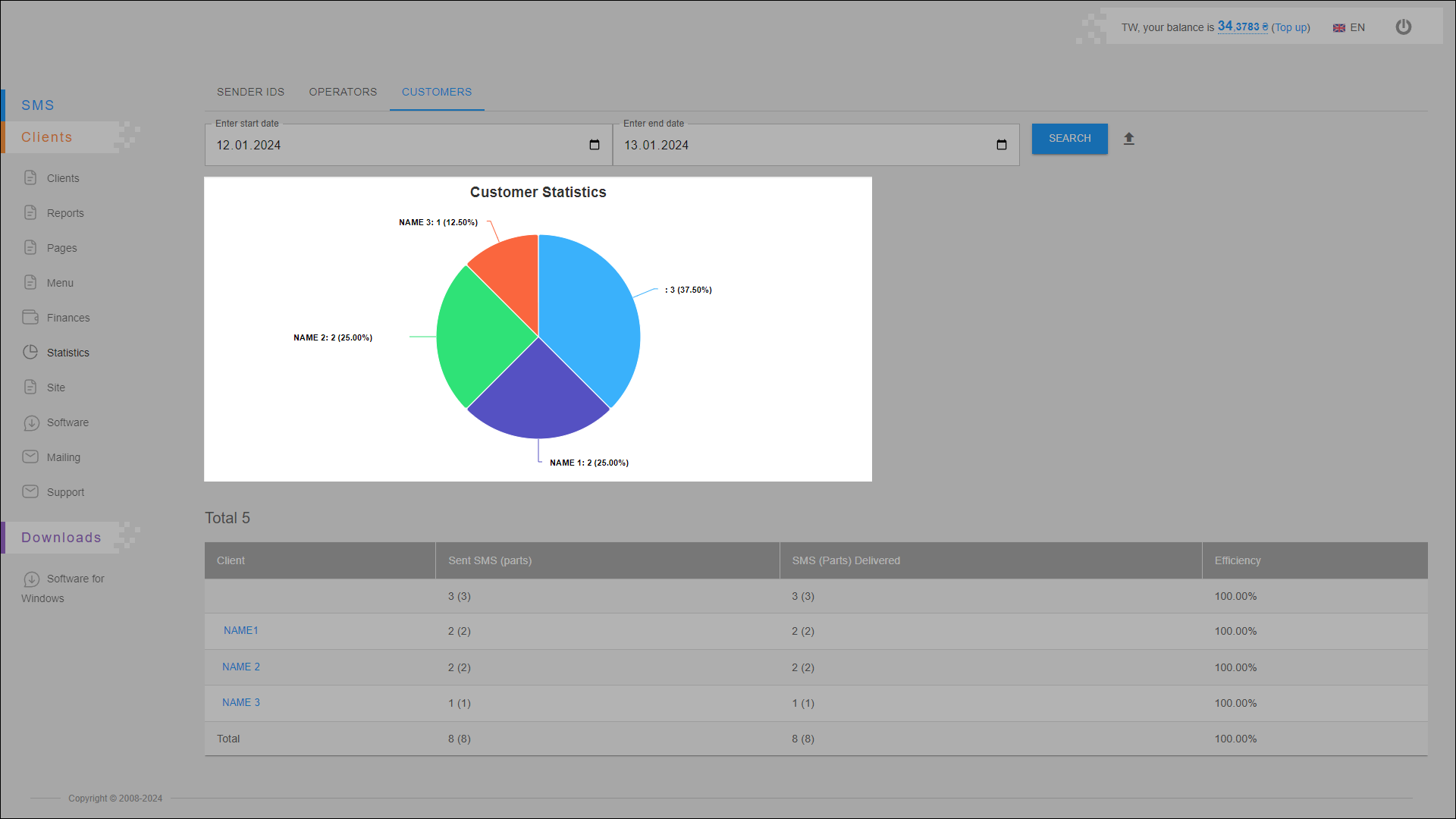Click the Software download icon in sidebar
The height and width of the screenshot is (819, 1456).
(30, 422)
